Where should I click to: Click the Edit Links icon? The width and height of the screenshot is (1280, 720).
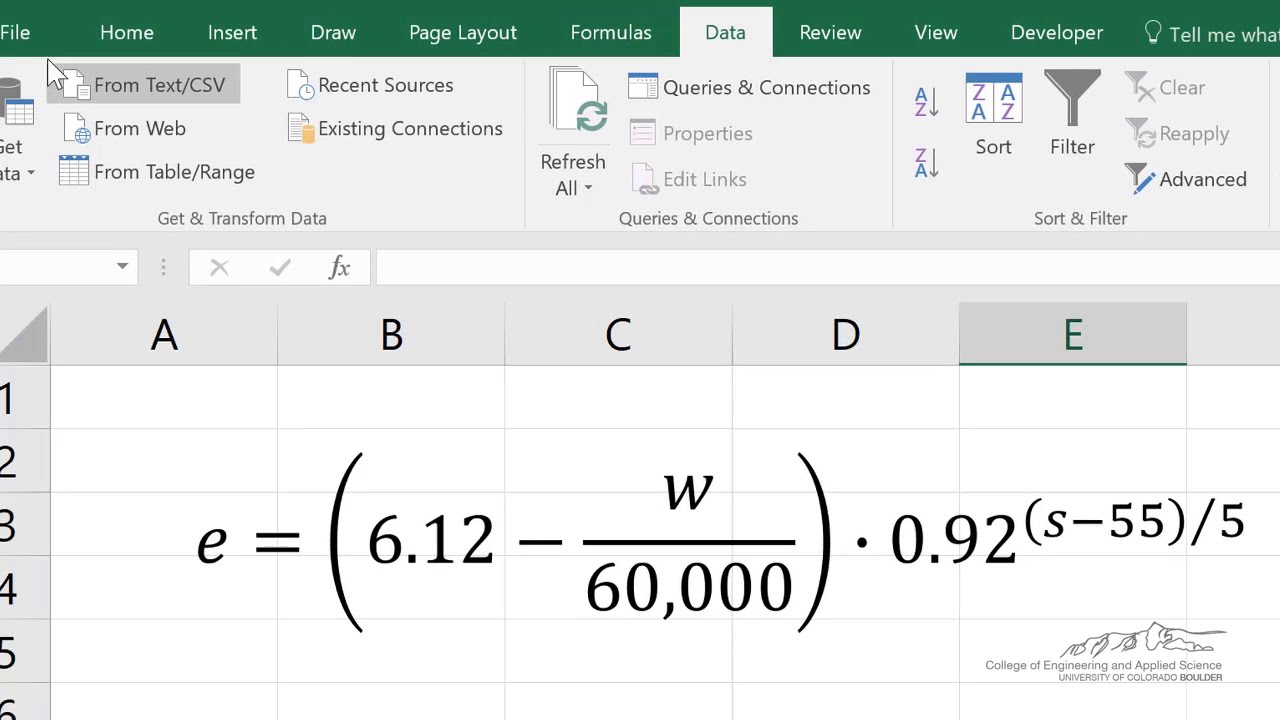[x=646, y=179]
